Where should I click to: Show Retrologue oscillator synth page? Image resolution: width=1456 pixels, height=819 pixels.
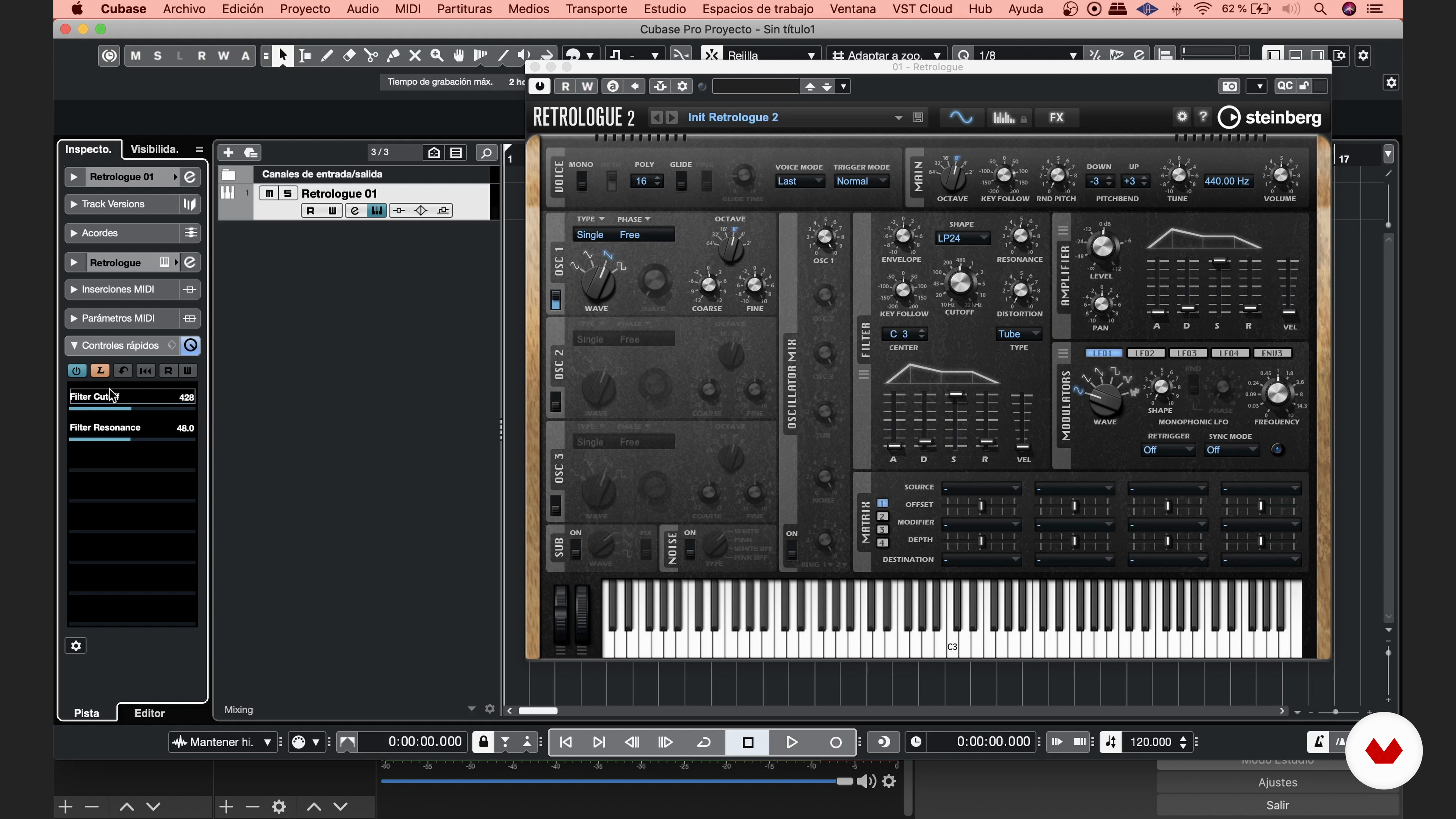coord(961,118)
